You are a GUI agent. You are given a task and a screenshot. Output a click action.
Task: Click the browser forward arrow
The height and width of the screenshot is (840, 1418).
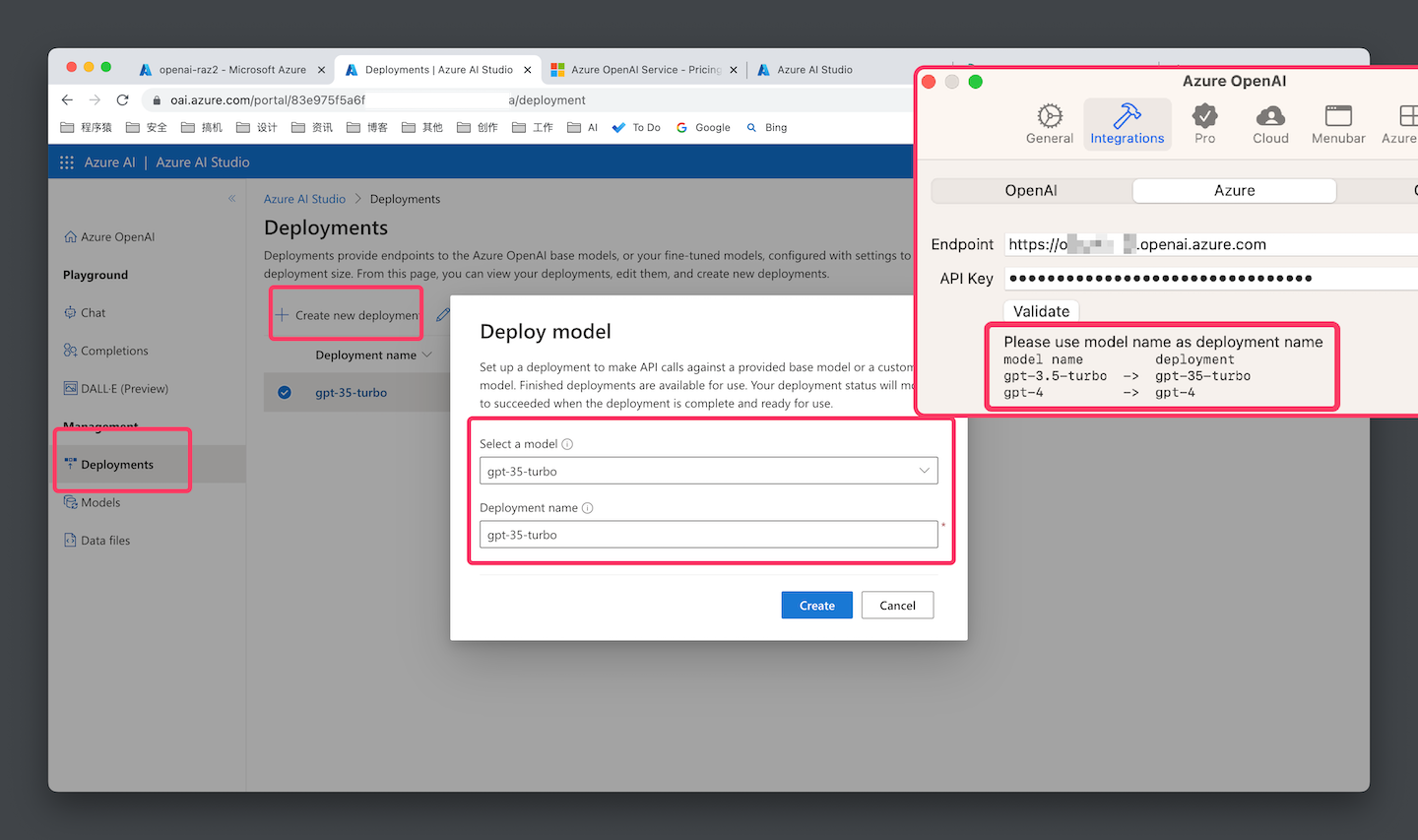pyautogui.click(x=95, y=99)
